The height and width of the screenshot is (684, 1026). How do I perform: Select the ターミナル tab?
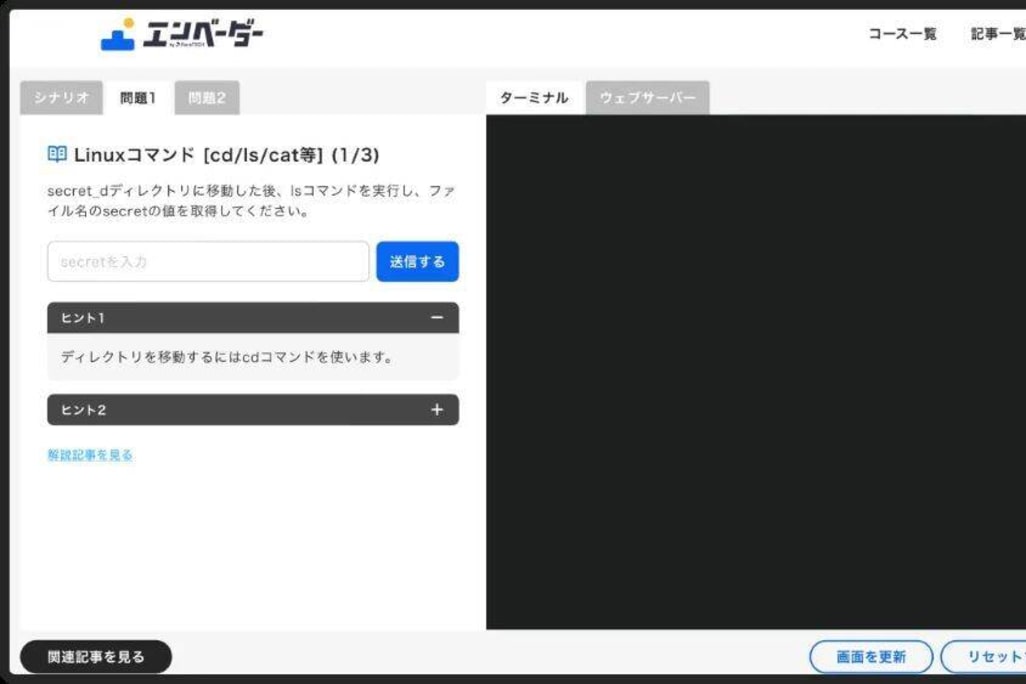pos(534,98)
